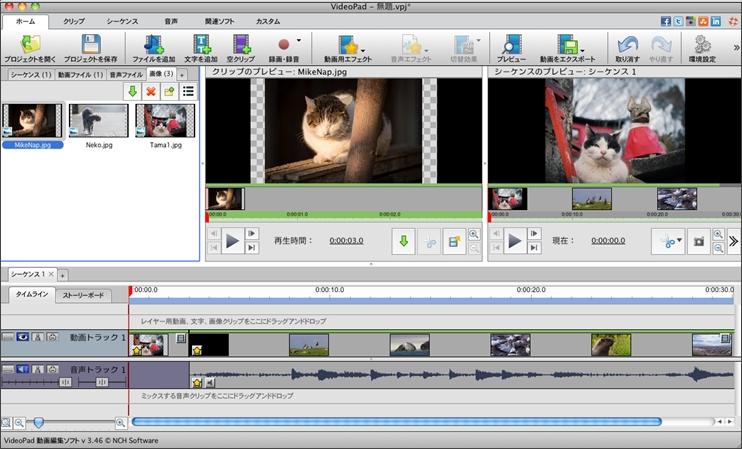
Task: Play the clip preview
Action: pos(232,241)
